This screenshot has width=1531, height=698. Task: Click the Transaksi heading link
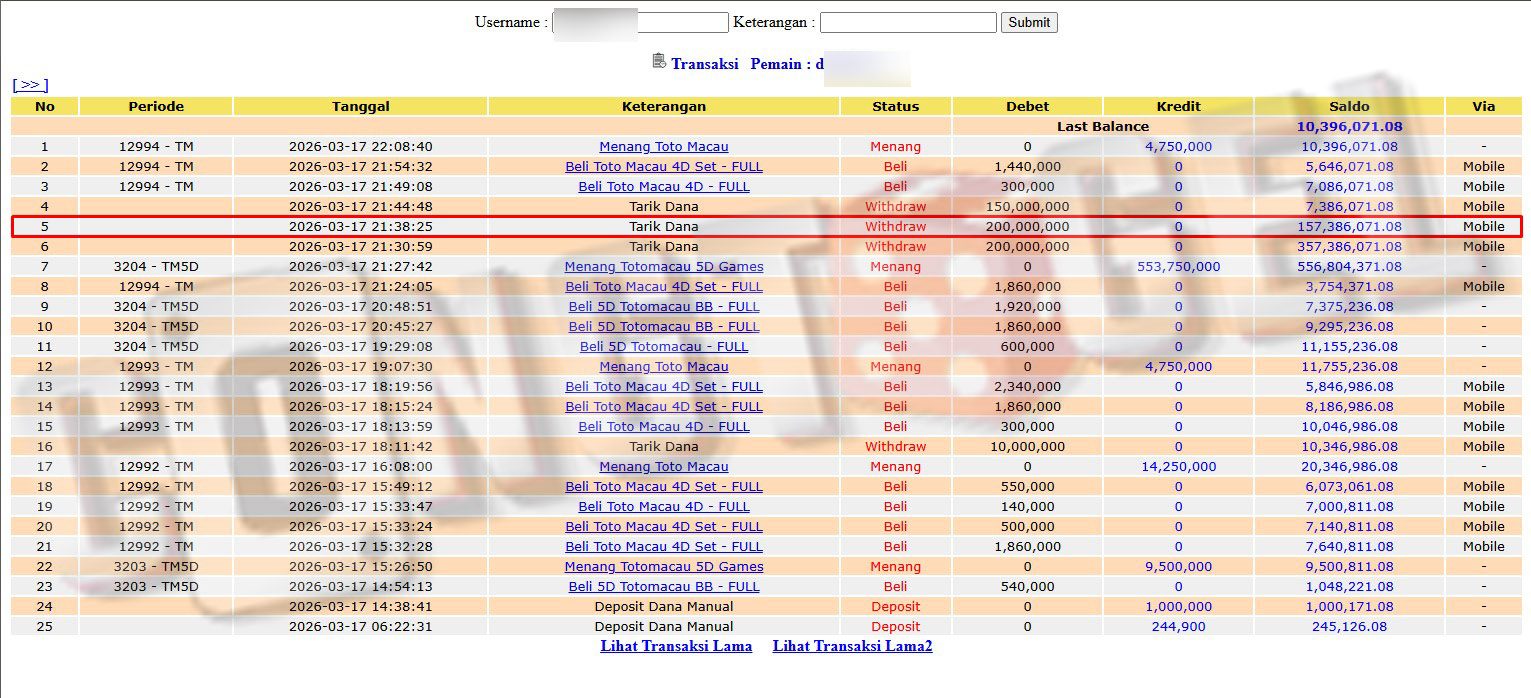tap(705, 64)
